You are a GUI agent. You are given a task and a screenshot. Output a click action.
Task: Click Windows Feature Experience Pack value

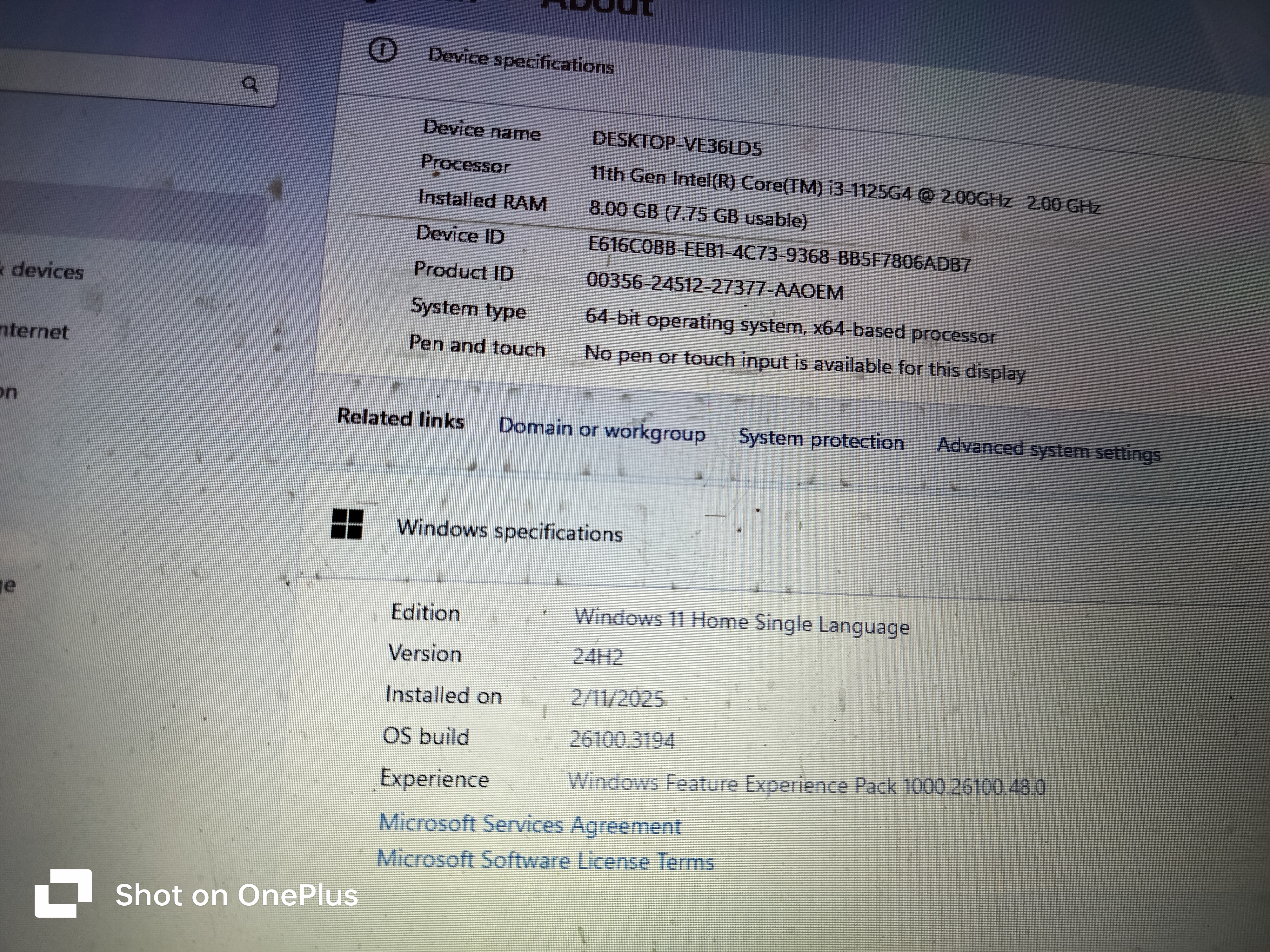(x=807, y=784)
